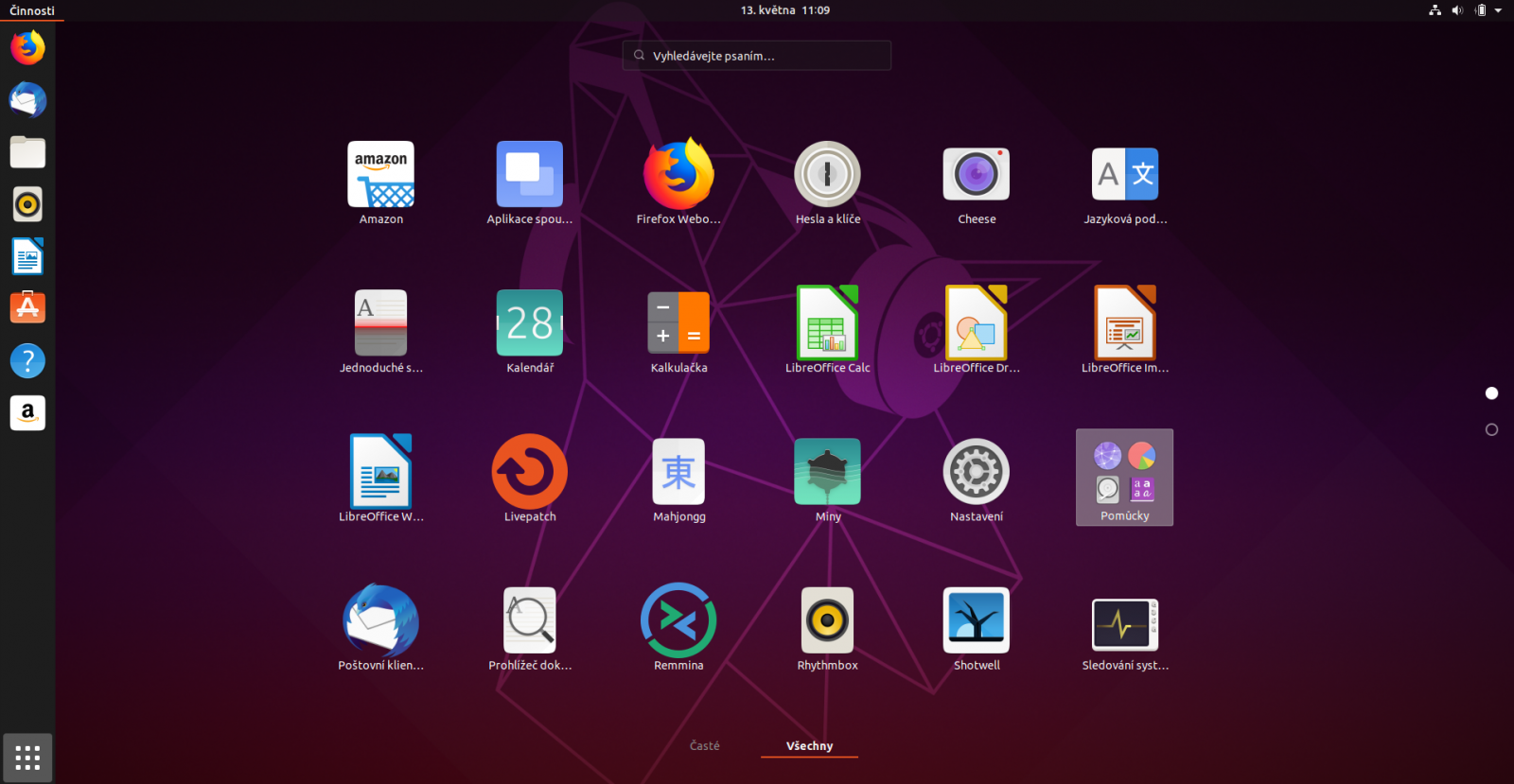Open the Kalendář app

coord(530,333)
